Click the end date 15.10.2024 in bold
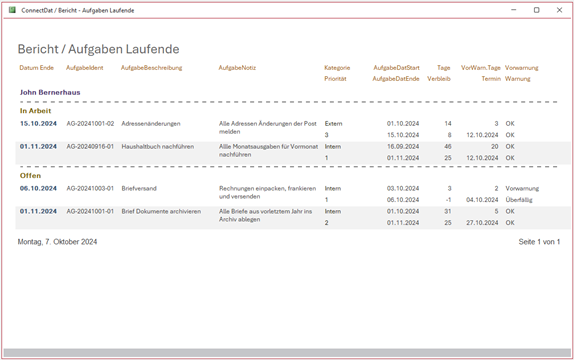The width and height of the screenshot is (574, 360). tap(38, 123)
